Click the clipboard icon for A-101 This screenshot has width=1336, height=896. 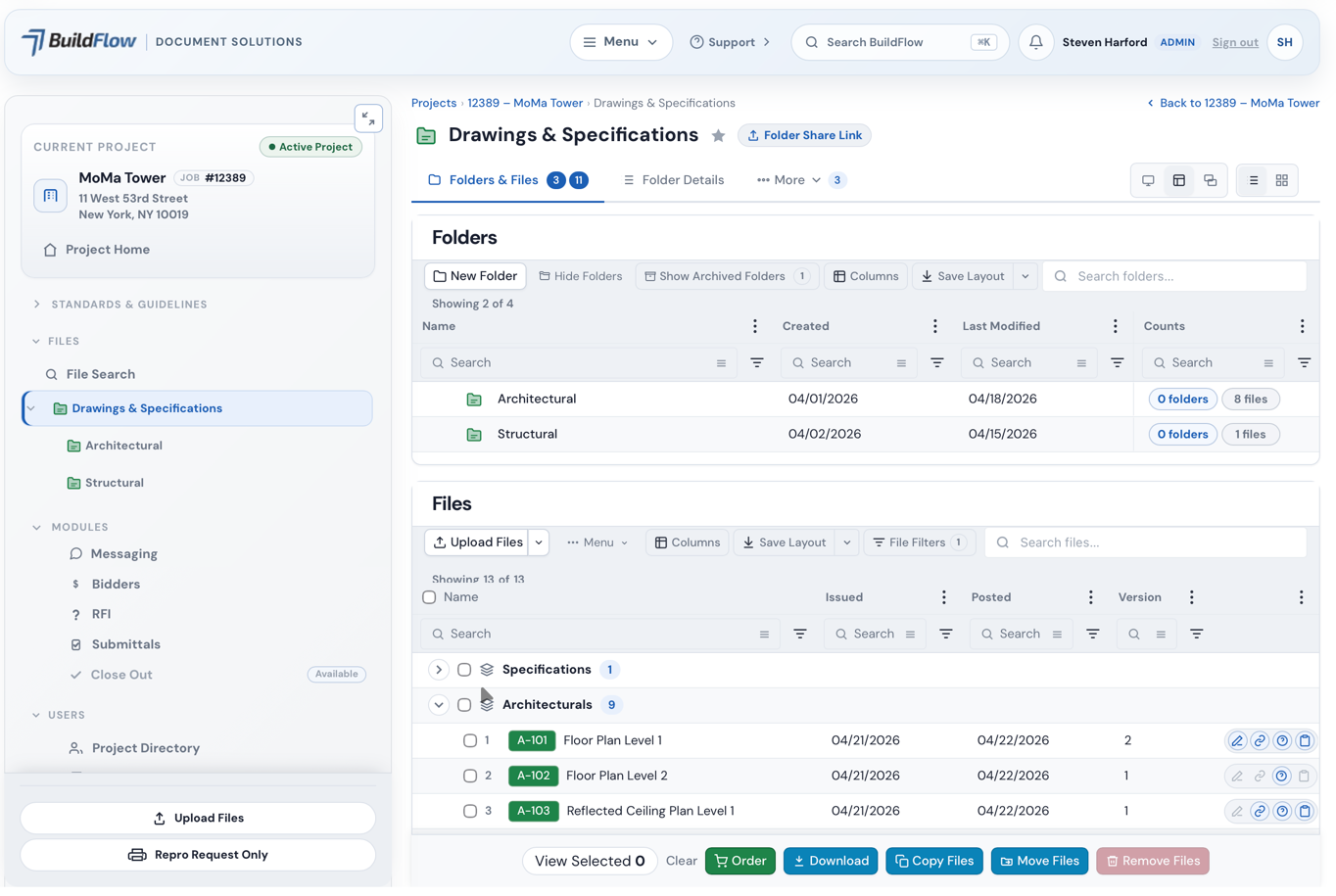click(x=1305, y=741)
